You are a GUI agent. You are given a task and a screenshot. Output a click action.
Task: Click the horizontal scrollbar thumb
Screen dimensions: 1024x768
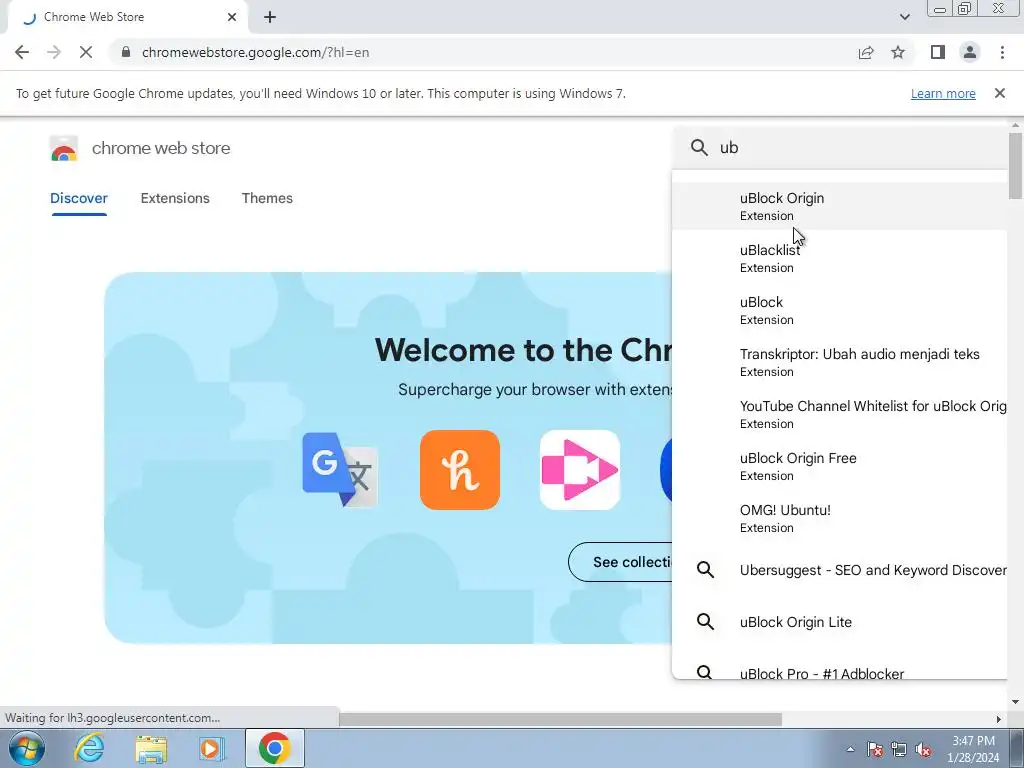coord(560,719)
